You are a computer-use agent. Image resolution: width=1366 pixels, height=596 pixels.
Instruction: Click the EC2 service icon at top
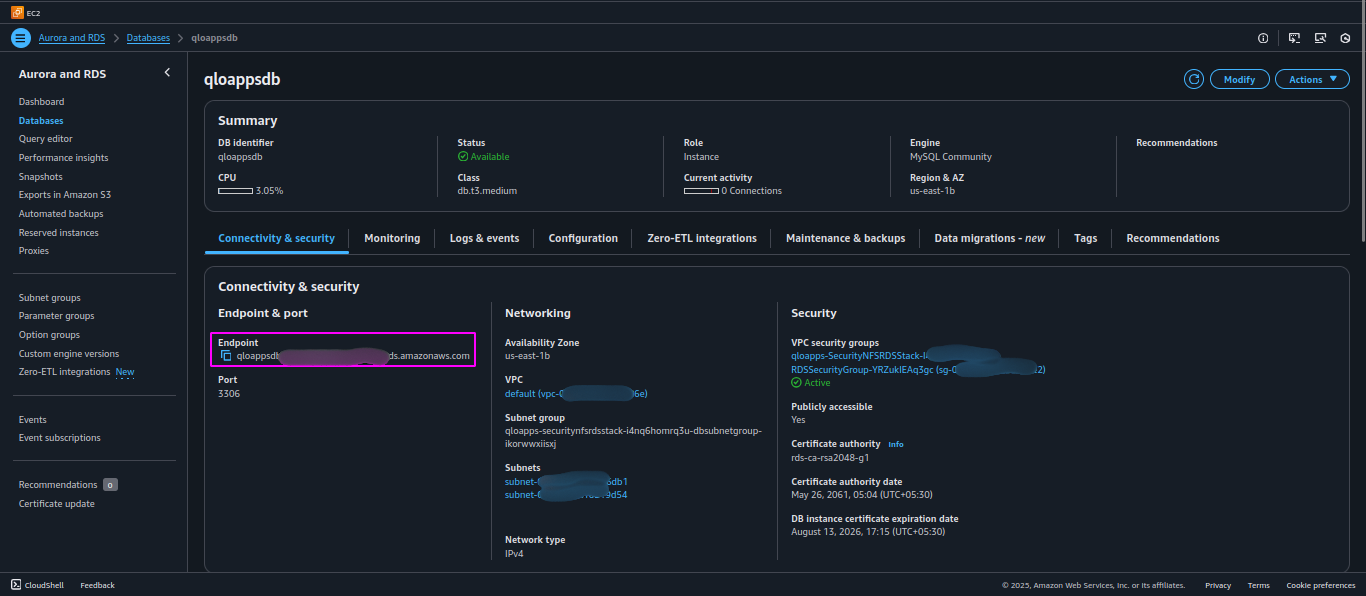(x=17, y=12)
